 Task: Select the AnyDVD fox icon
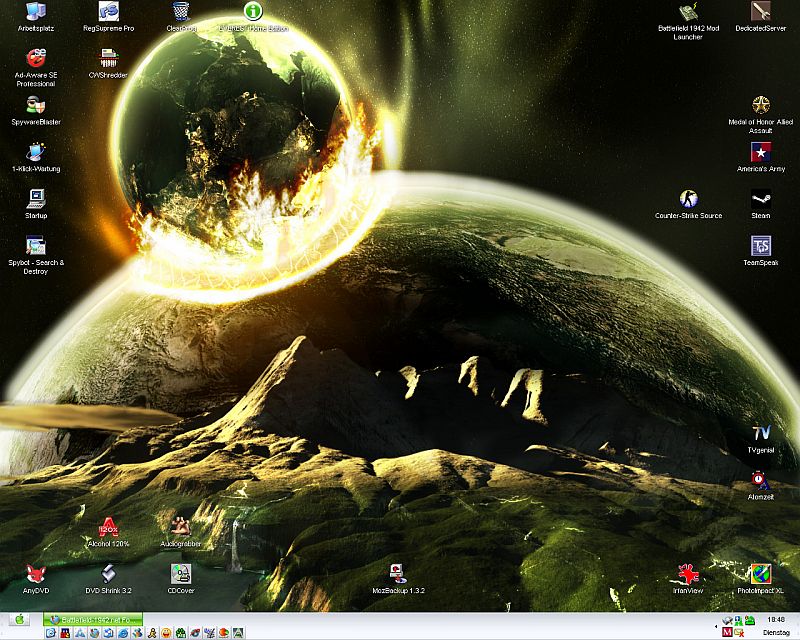[36, 573]
